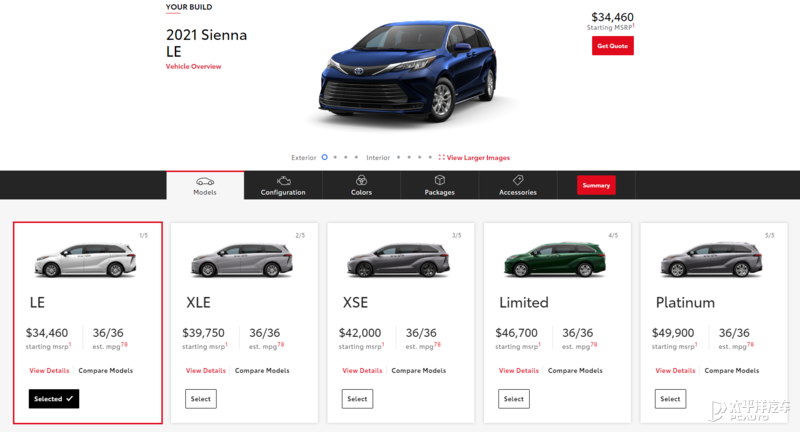
Task: Click the View Larger Images expand icon
Action: point(441,157)
